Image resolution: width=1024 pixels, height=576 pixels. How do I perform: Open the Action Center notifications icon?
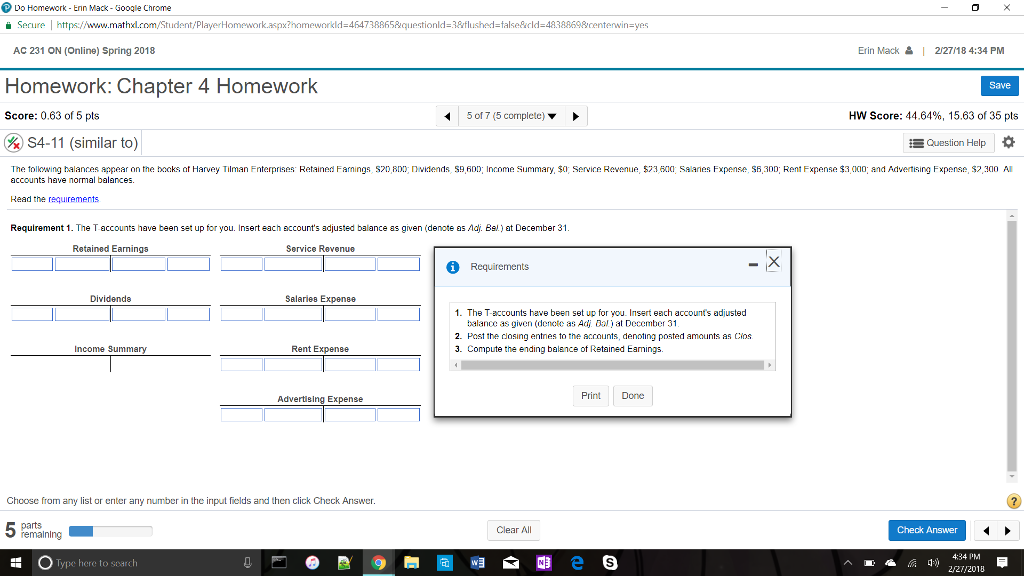[x=1002, y=562]
